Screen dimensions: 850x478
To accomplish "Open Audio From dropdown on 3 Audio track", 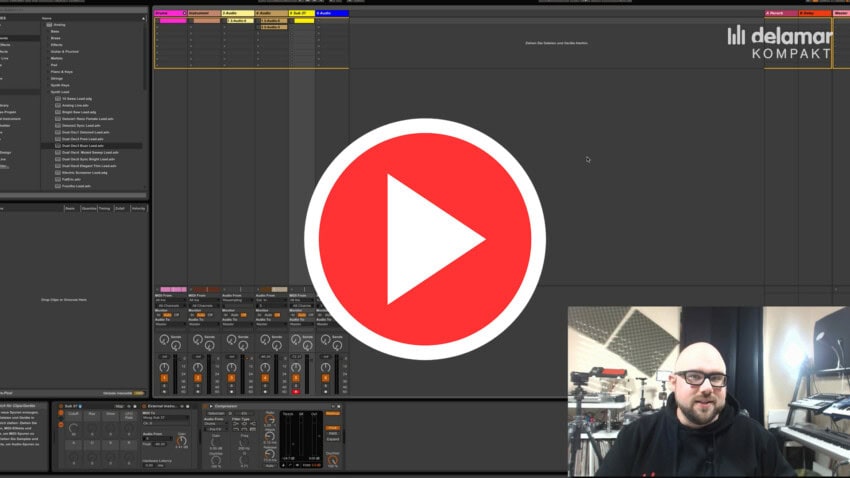I will (237, 300).
